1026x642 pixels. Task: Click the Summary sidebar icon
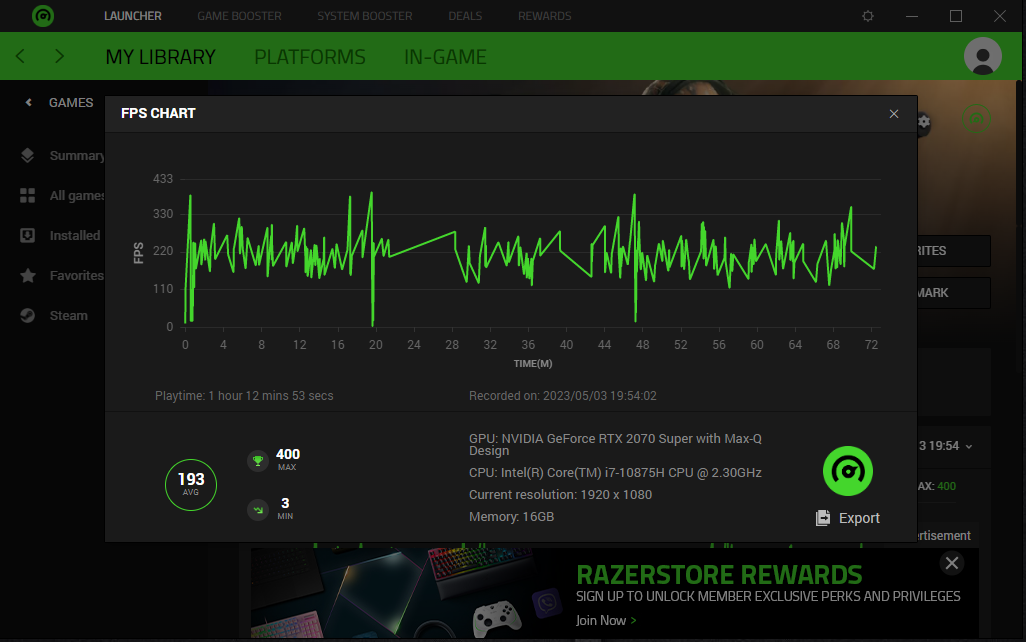point(27,155)
